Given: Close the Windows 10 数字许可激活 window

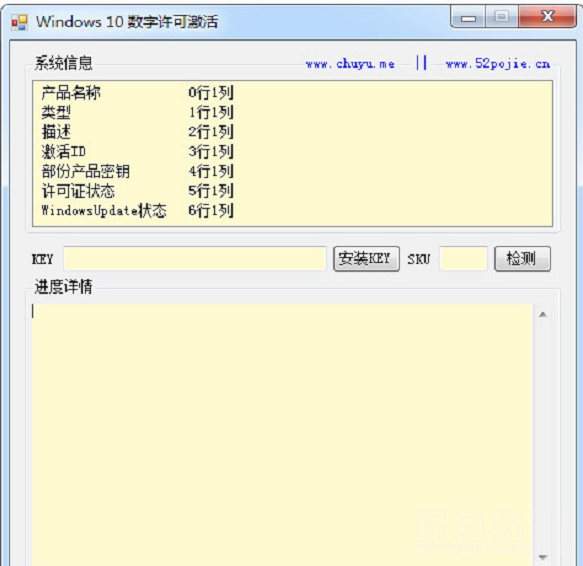Looking at the screenshot, I should click(x=547, y=16).
